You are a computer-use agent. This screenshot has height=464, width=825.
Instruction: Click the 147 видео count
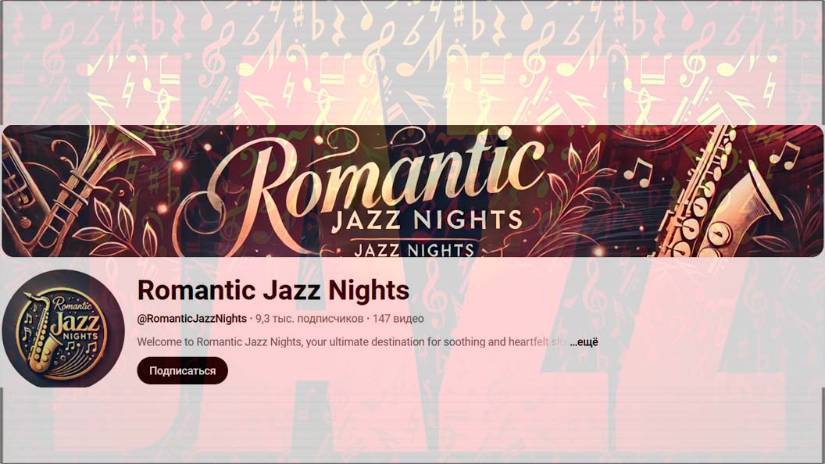pos(398,319)
